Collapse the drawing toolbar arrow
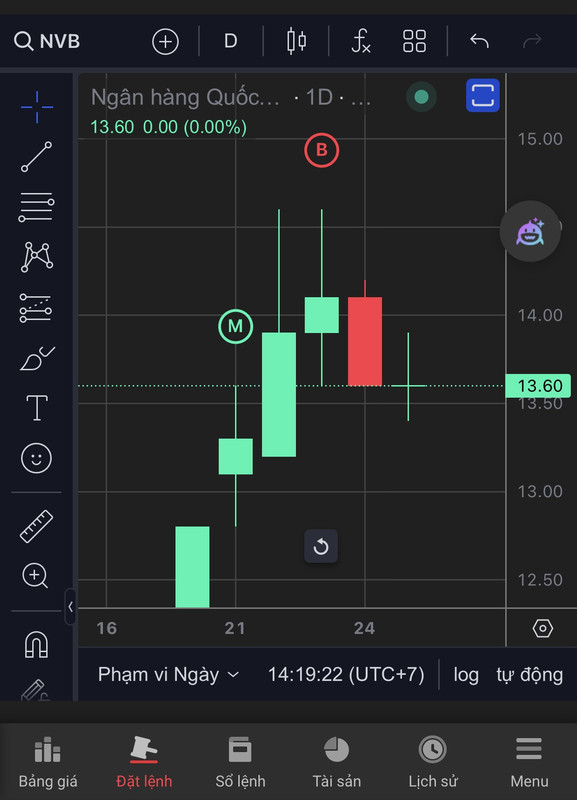The image size is (577, 800). point(70,607)
